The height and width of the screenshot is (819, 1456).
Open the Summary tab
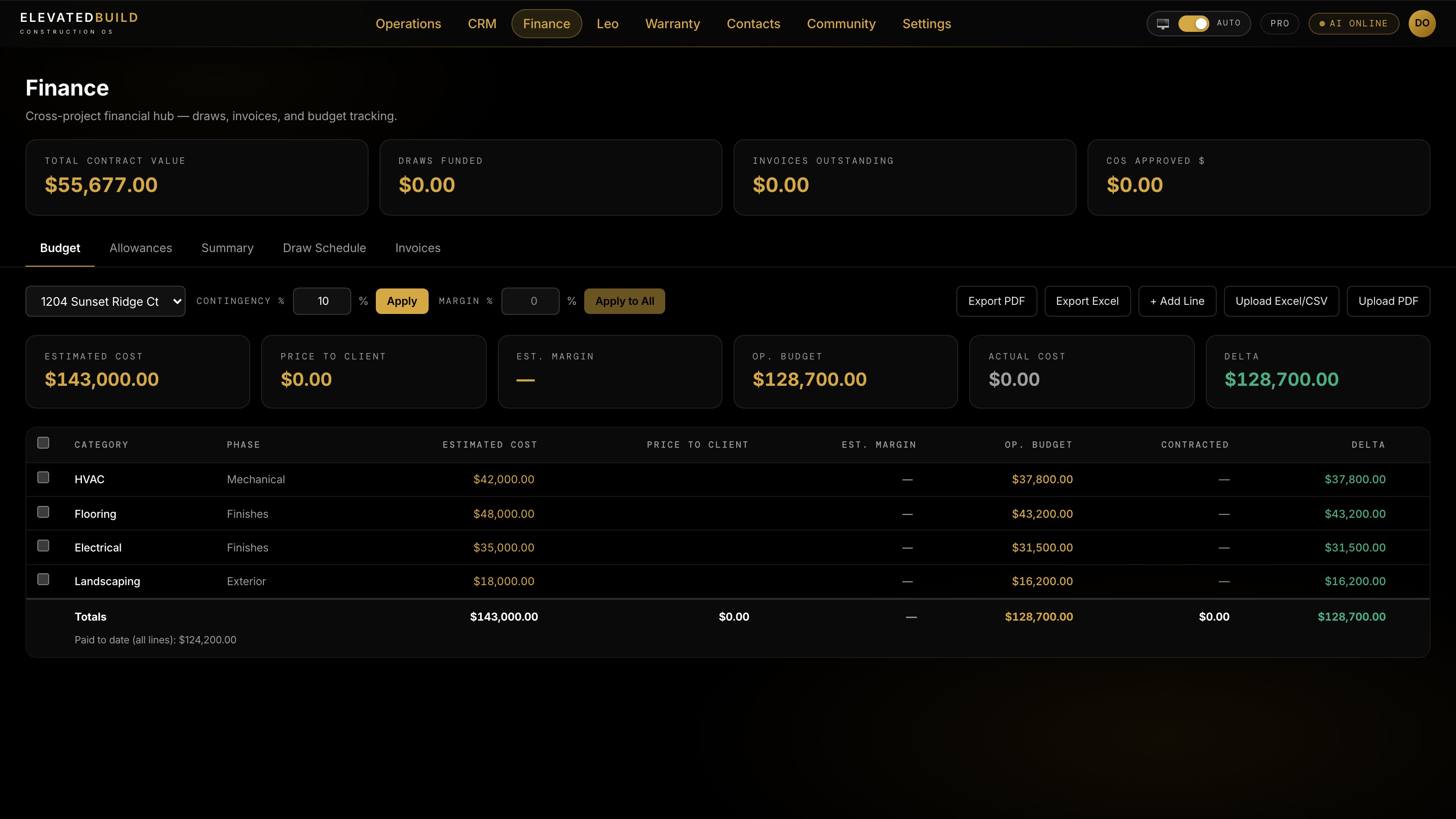227,248
